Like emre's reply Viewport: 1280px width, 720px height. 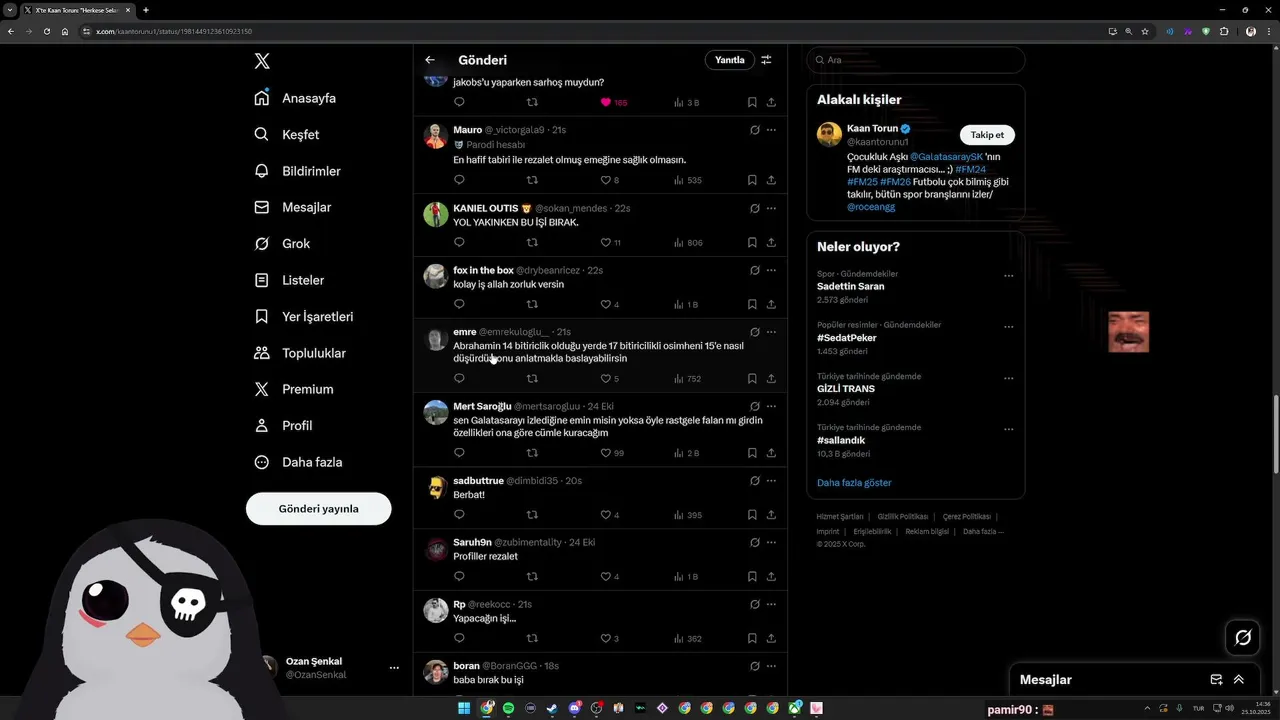[x=606, y=379]
